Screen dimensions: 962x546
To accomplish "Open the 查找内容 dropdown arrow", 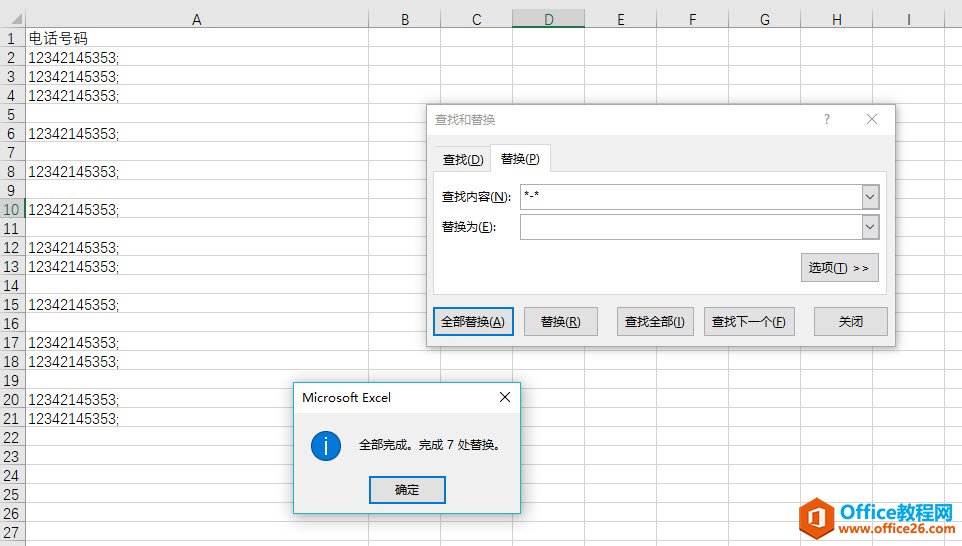I will coord(870,197).
